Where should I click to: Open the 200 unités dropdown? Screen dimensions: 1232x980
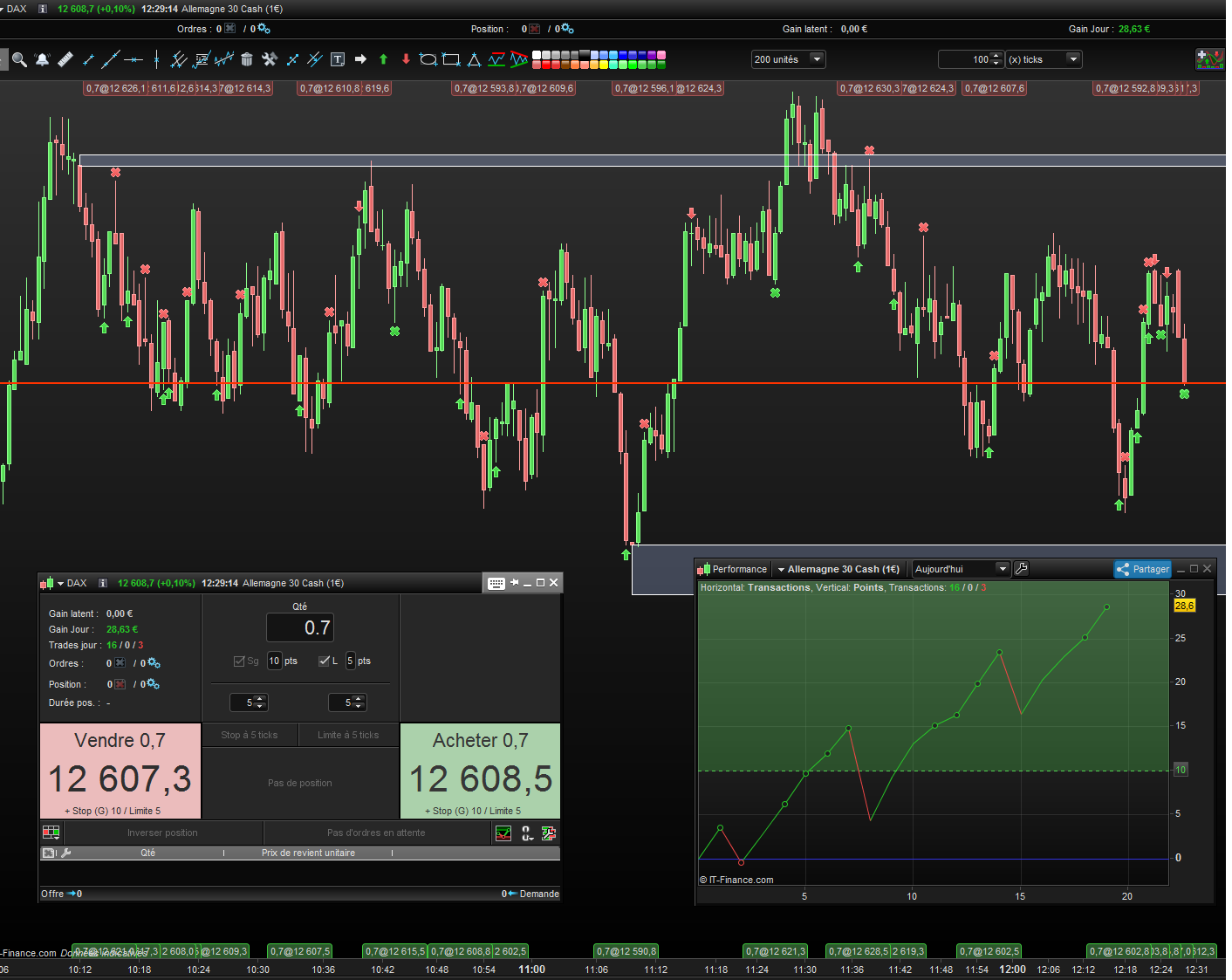click(788, 59)
